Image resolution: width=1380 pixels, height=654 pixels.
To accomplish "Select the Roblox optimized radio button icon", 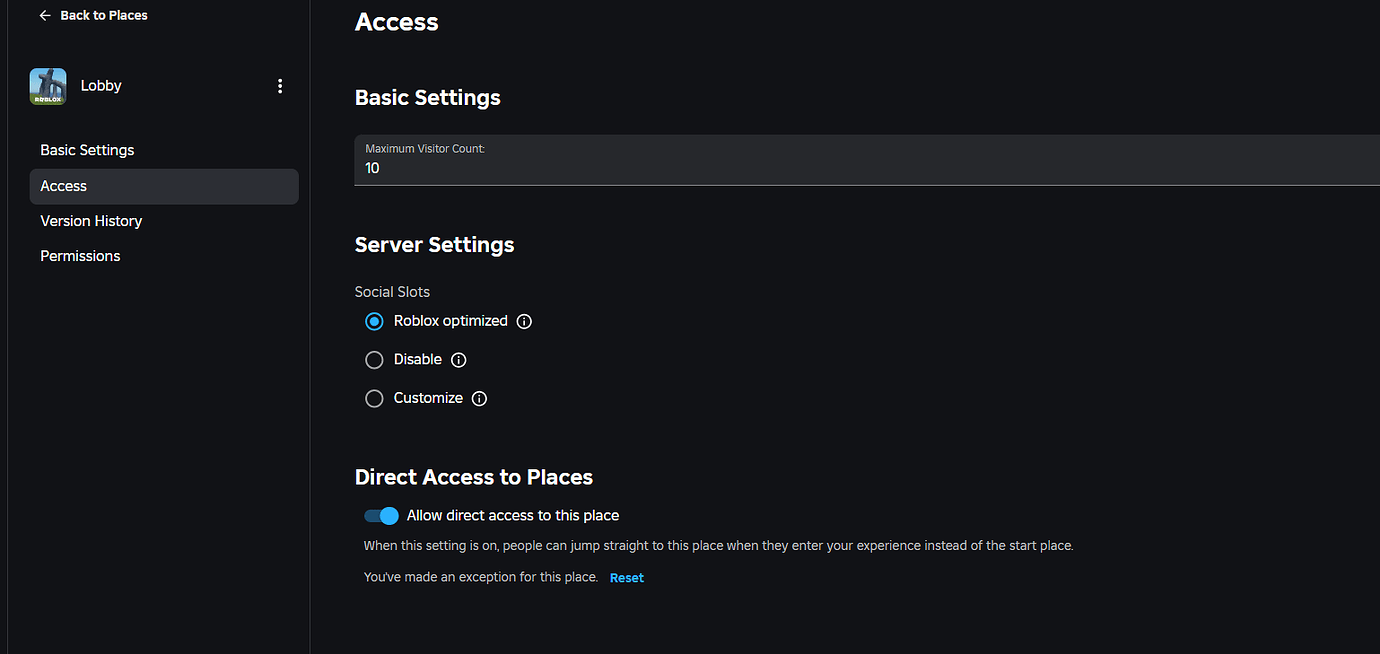I will (x=374, y=321).
